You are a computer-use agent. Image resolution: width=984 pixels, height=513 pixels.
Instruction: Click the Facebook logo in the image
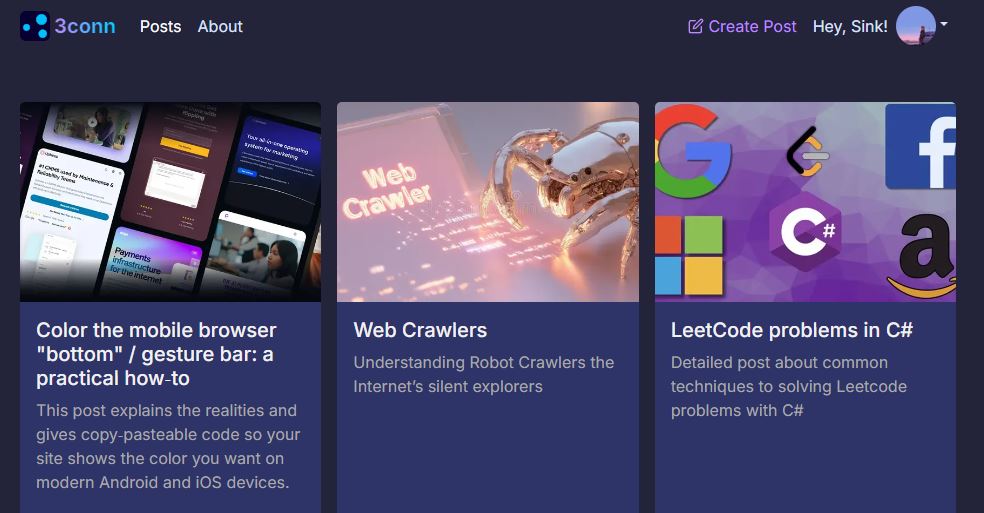coord(921,146)
